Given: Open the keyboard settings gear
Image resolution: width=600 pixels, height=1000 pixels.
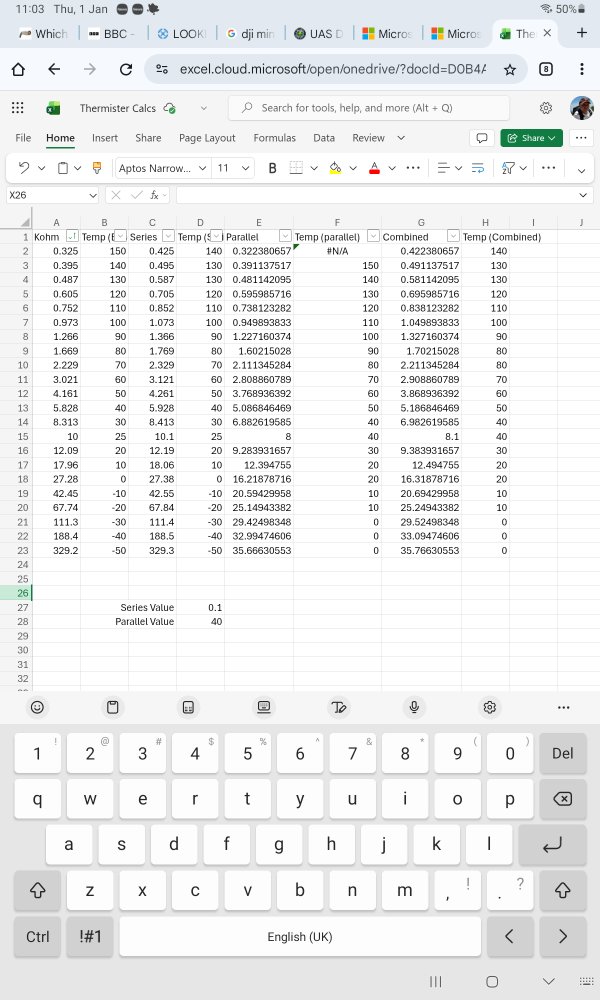Looking at the screenshot, I should pos(490,707).
